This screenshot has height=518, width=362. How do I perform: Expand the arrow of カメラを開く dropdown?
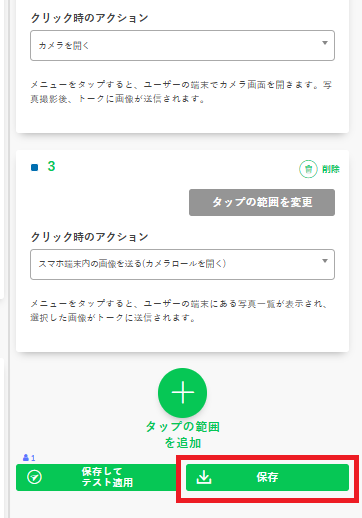coord(325,43)
